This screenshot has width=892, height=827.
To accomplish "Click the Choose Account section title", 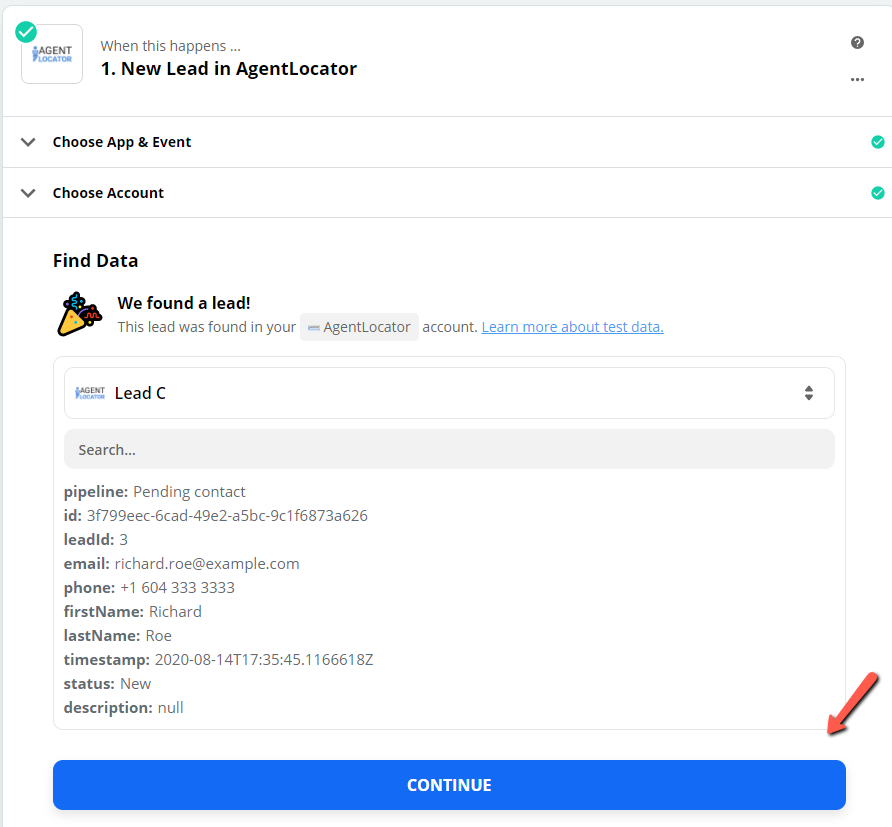I will tap(108, 193).
